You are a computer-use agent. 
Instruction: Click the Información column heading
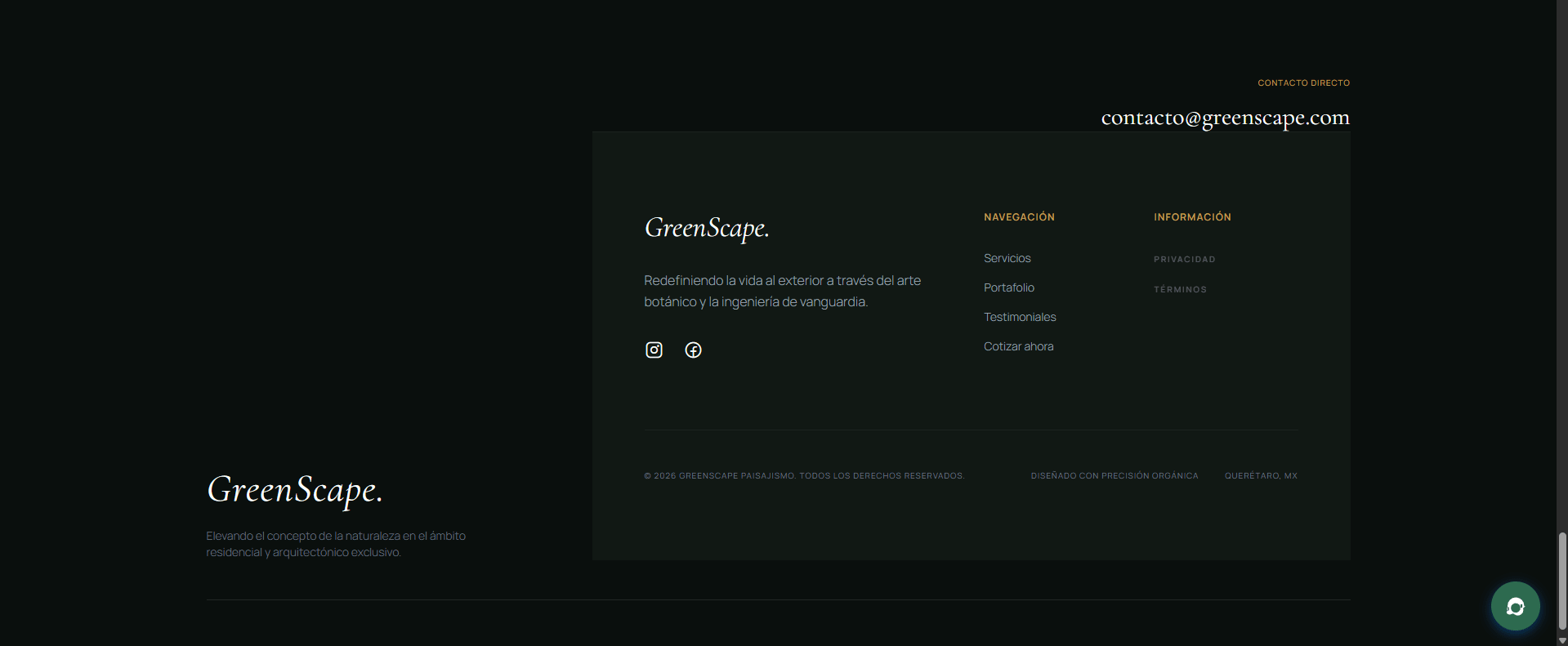1192,217
